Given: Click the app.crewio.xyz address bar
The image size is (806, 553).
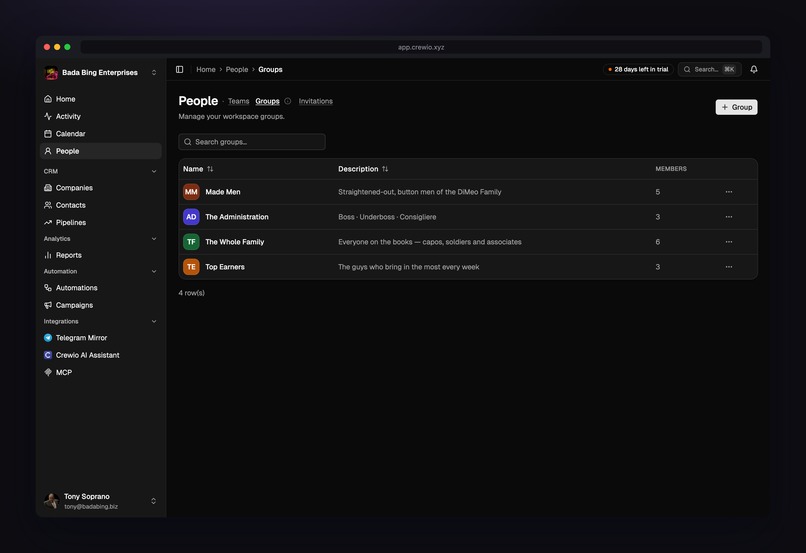Looking at the screenshot, I should pyautogui.click(x=421, y=47).
